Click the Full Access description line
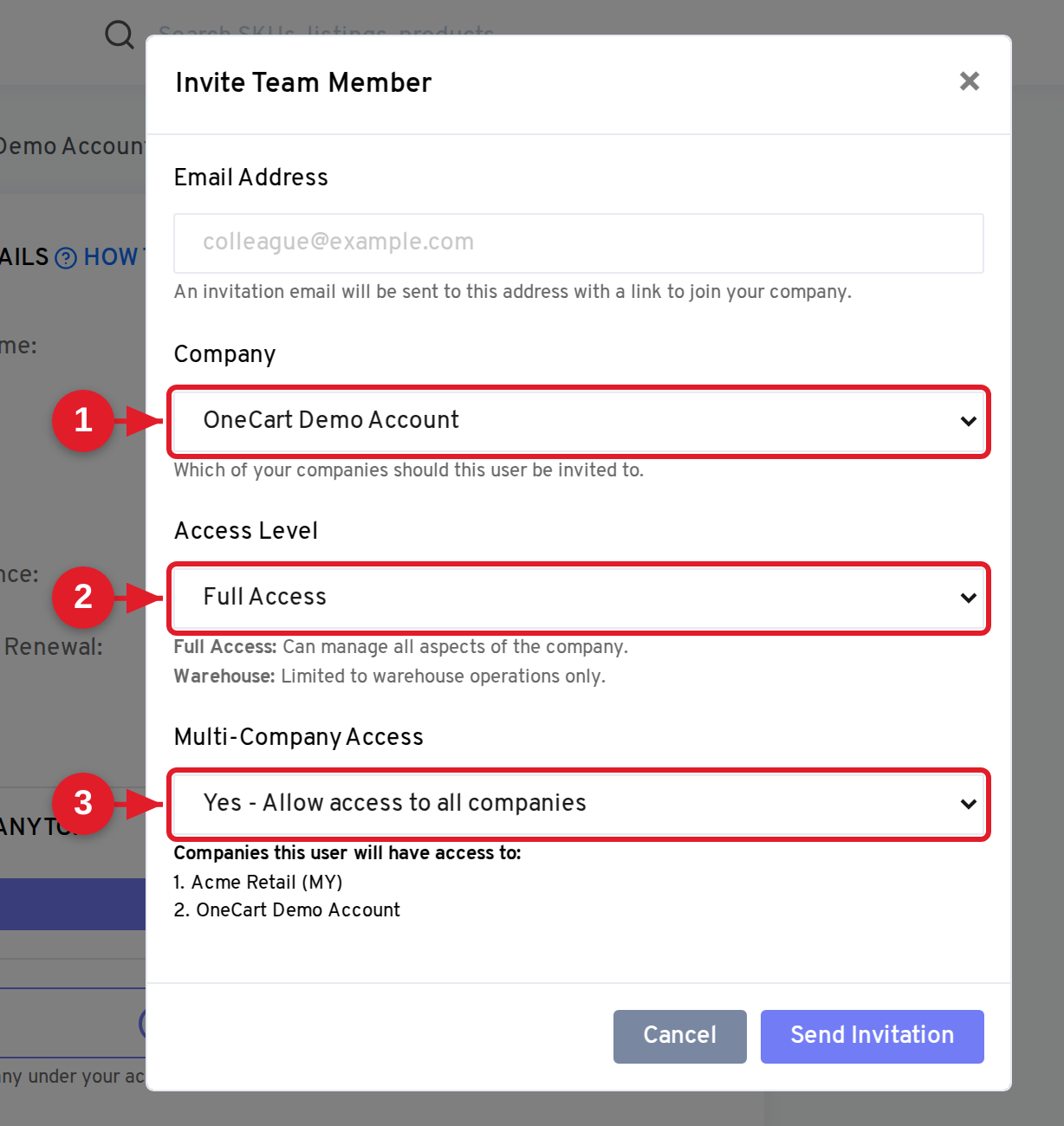Image resolution: width=1064 pixels, height=1126 pixels. click(401, 647)
